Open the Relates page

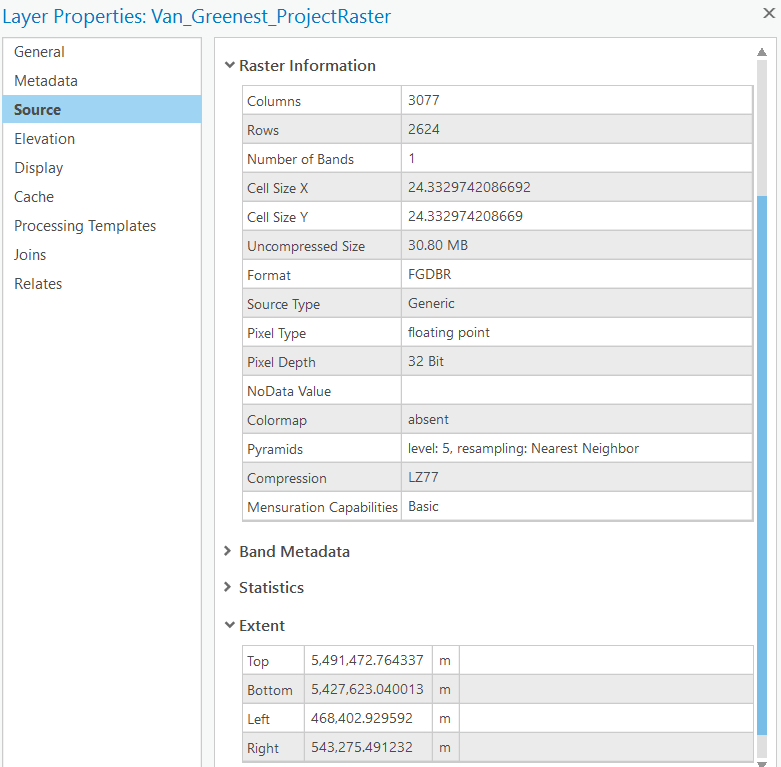(x=38, y=284)
